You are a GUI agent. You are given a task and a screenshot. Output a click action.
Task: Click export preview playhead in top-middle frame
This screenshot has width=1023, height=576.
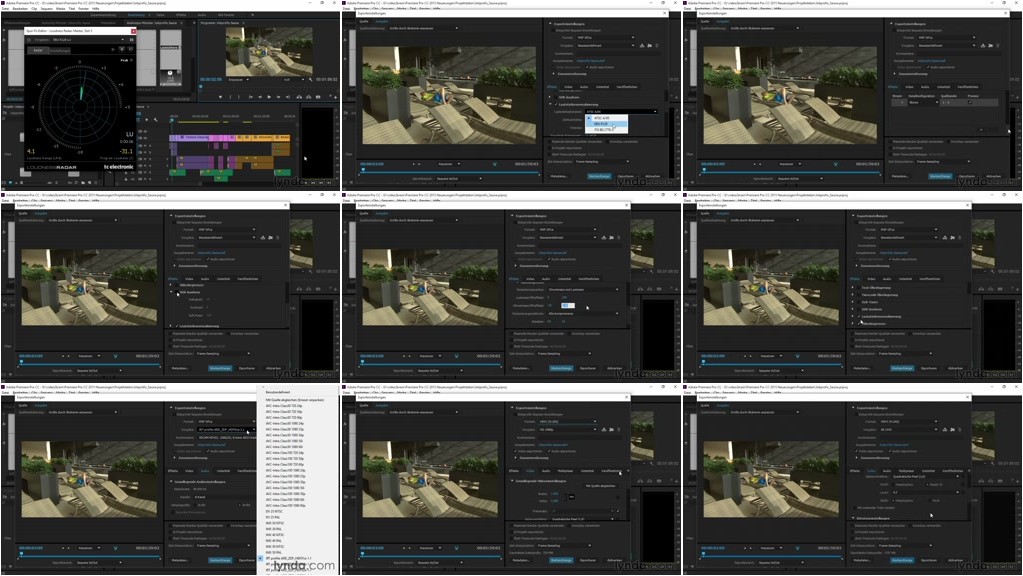(363, 170)
